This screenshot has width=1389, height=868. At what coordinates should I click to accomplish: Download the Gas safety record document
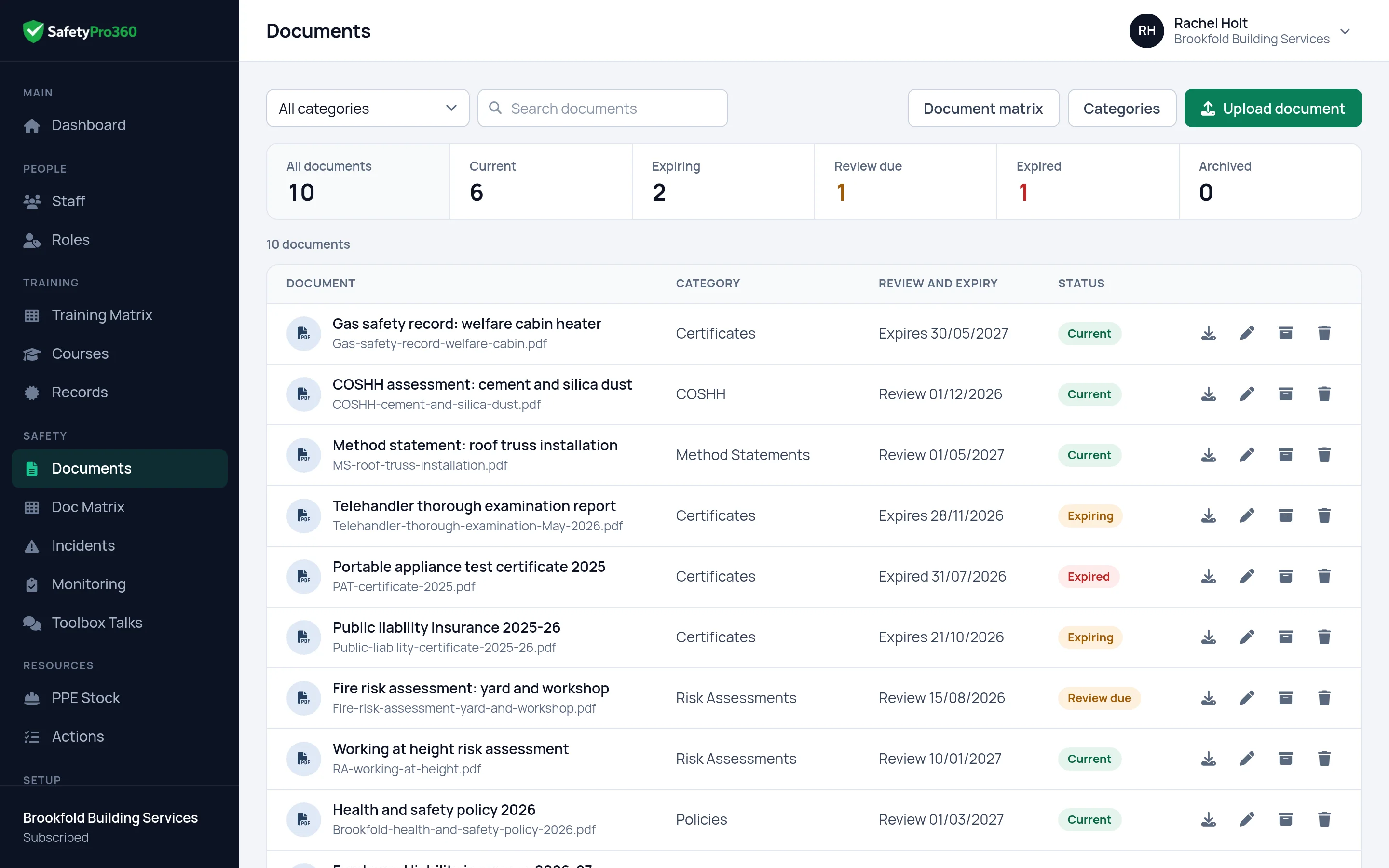[1208, 334]
